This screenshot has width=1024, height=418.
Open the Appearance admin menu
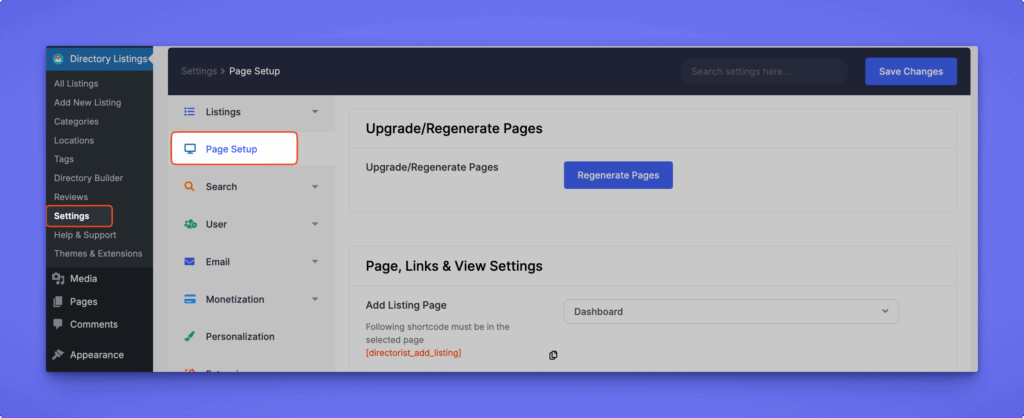click(96, 355)
